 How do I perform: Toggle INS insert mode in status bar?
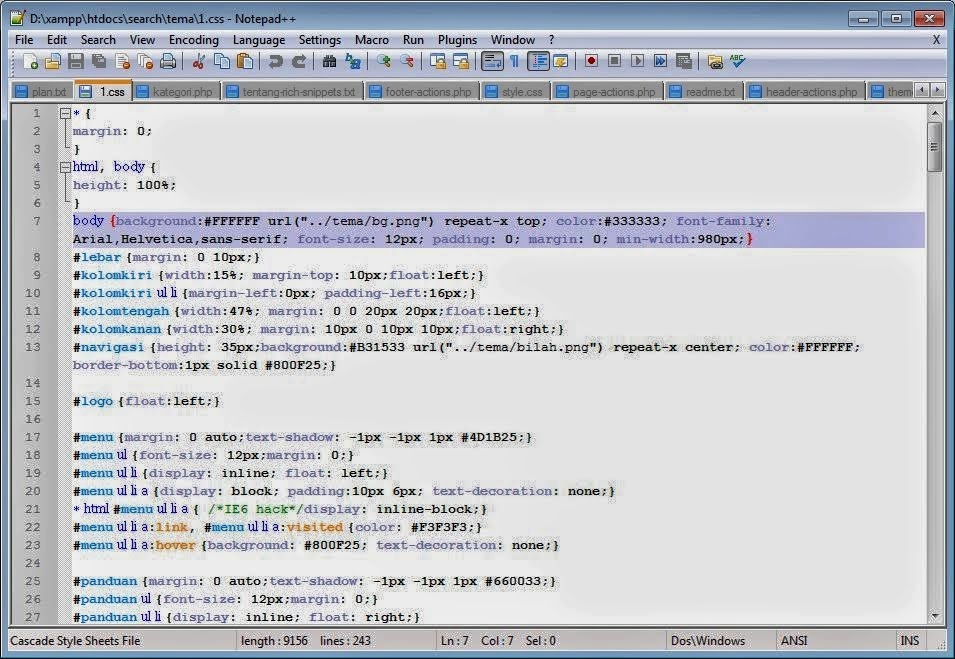coord(909,641)
